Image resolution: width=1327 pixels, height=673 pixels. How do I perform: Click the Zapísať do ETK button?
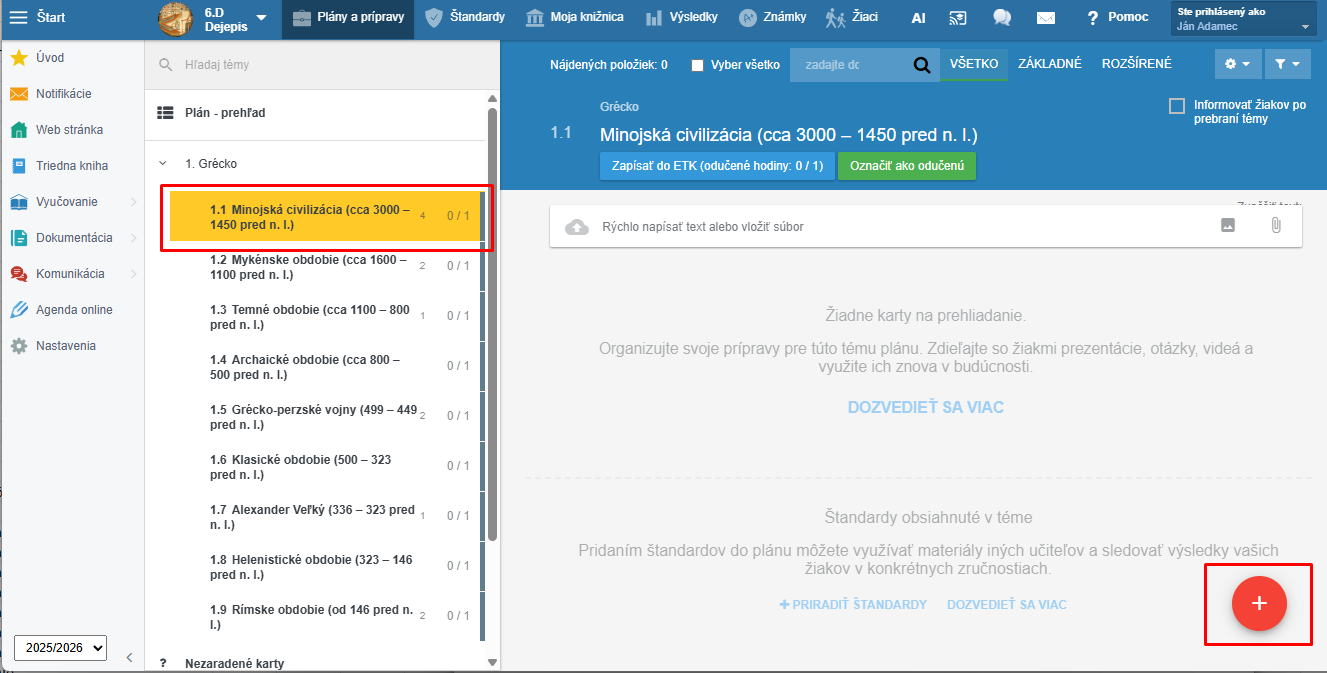click(x=717, y=166)
